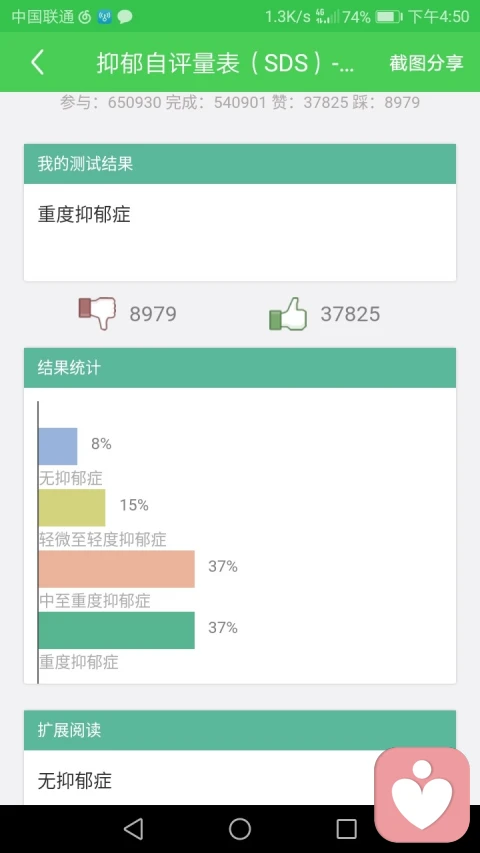
Task: Tap the back arrow in header
Action: coord(37,63)
